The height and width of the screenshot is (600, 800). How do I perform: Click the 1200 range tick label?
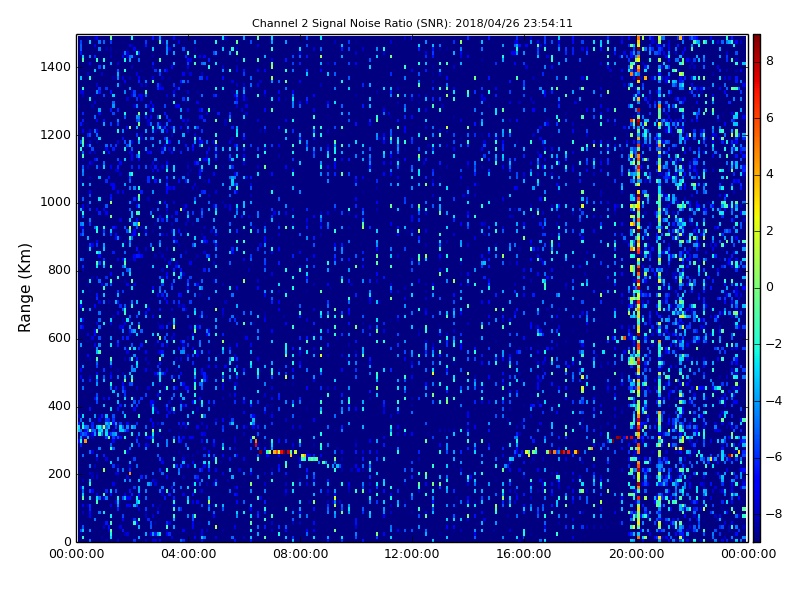coord(56,135)
